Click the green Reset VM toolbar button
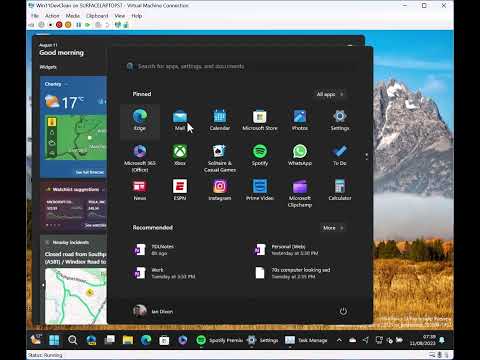 (x=88, y=25)
